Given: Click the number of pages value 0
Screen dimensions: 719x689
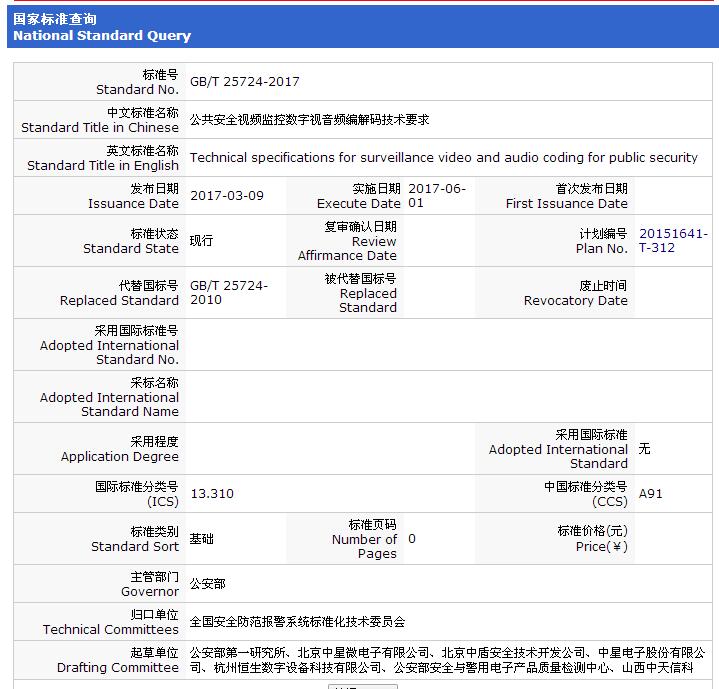Looking at the screenshot, I should (x=412, y=539).
